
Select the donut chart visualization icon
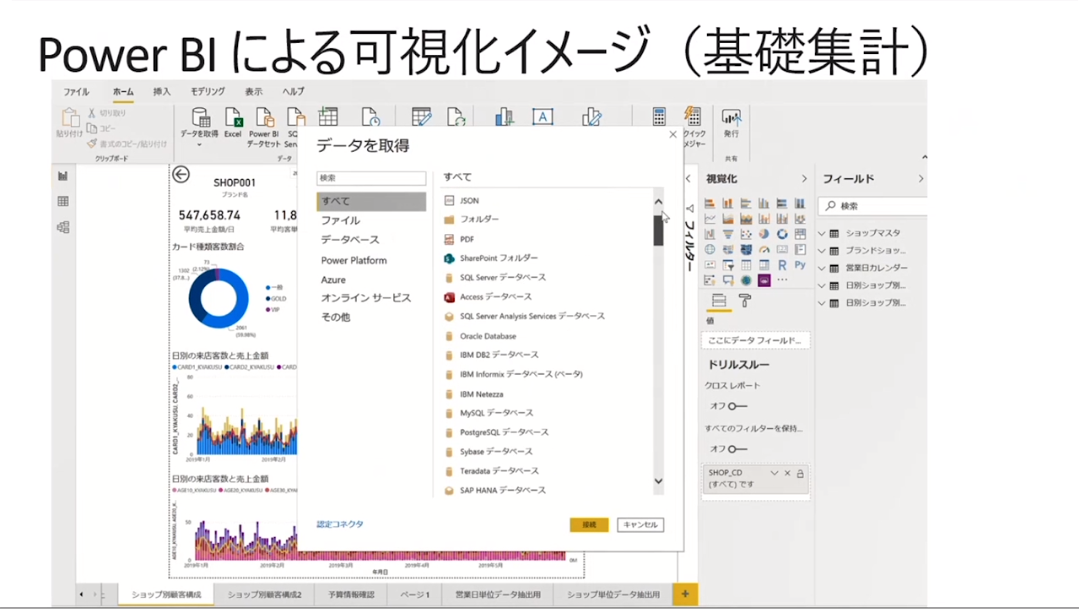click(782, 234)
